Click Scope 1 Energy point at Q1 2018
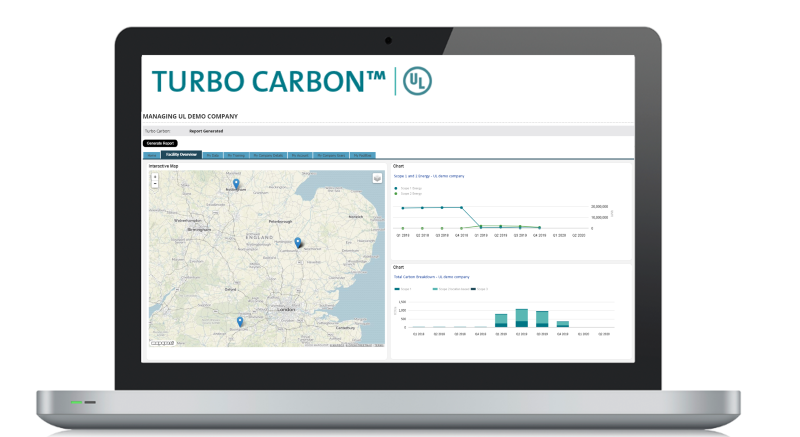Image resolution: width=800 pixels, height=437 pixels. 403,208
